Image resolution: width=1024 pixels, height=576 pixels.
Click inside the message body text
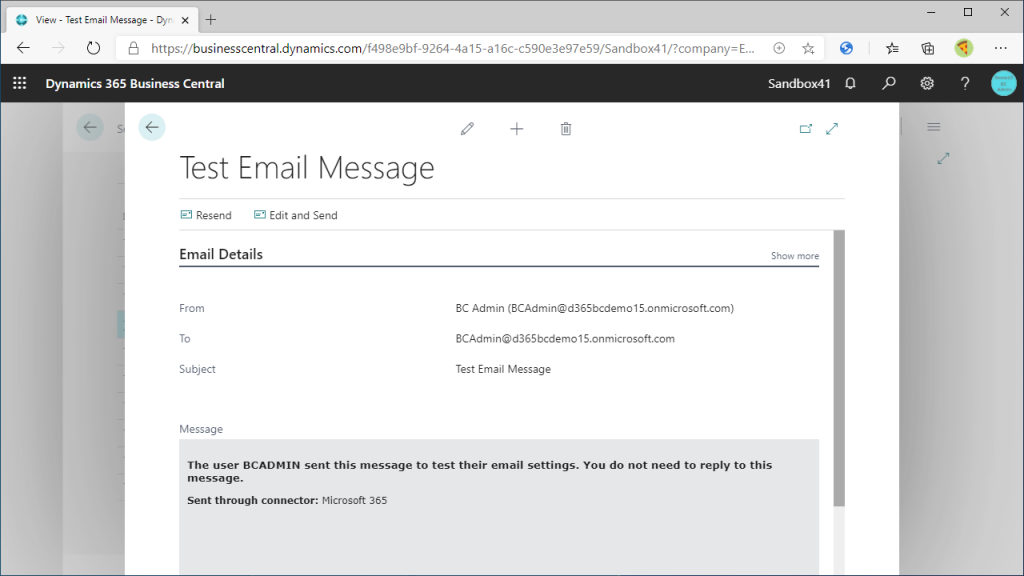(x=479, y=472)
